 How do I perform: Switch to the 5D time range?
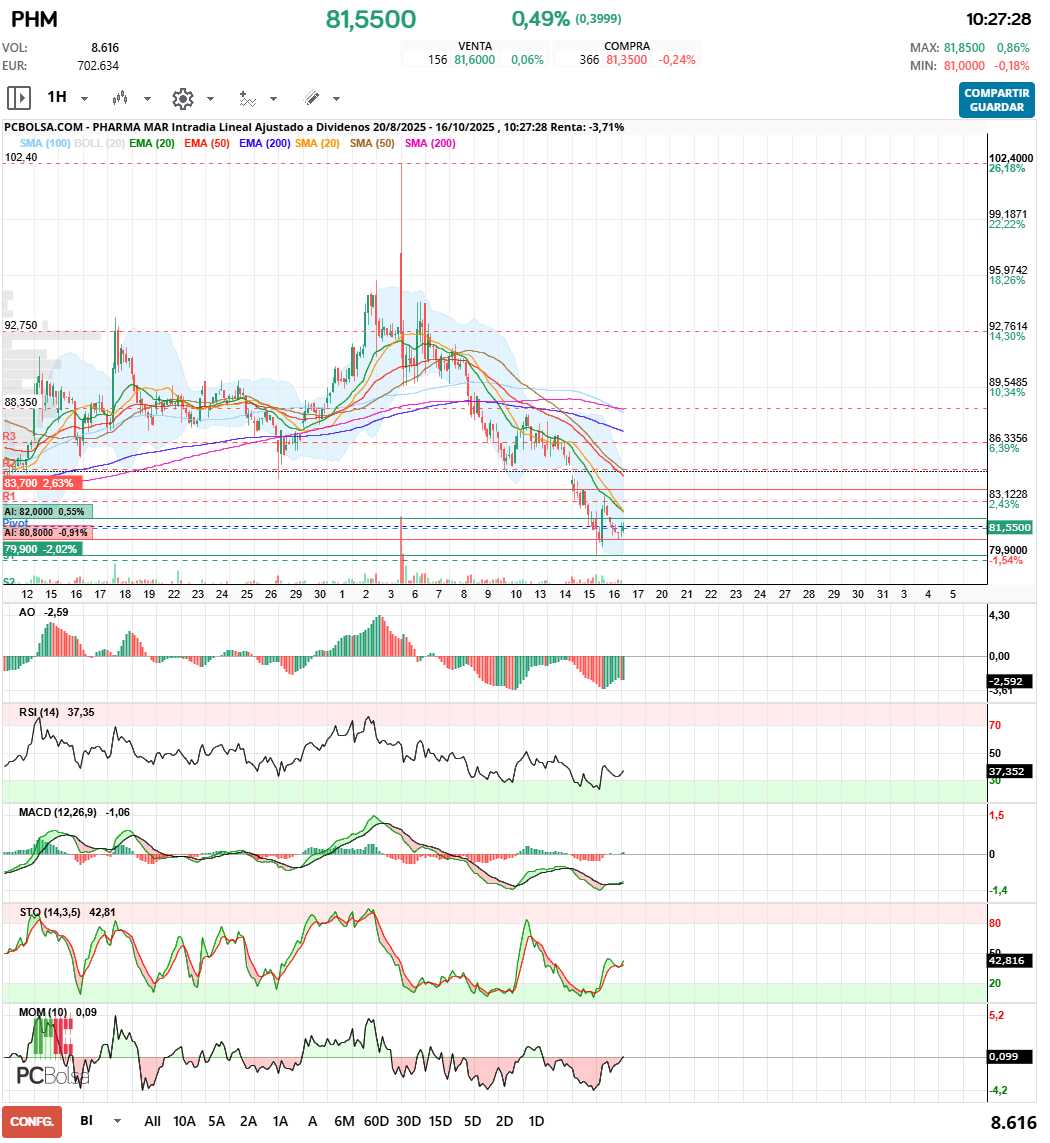pyautogui.click(x=472, y=1122)
